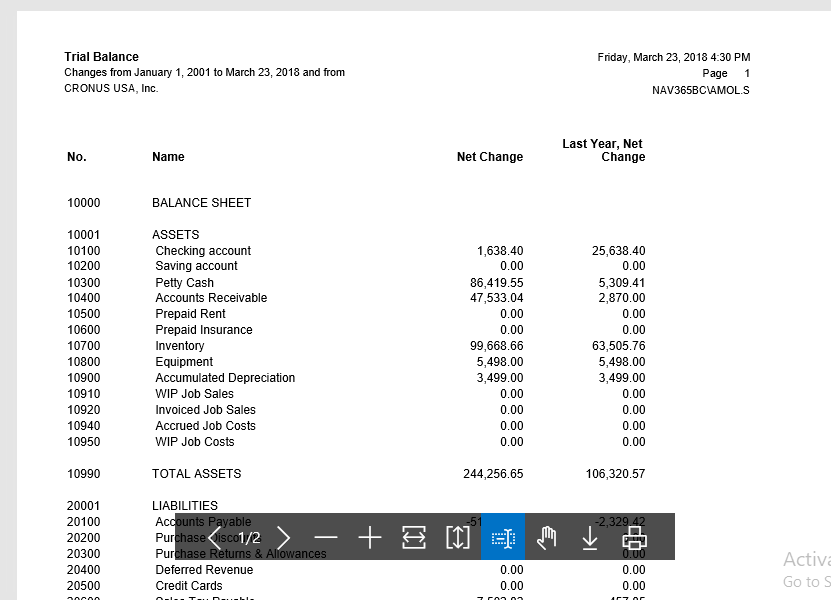Image resolution: width=831 pixels, height=601 pixels.
Task: Click the TOTAL ASSETS row label
Action: click(x=196, y=474)
